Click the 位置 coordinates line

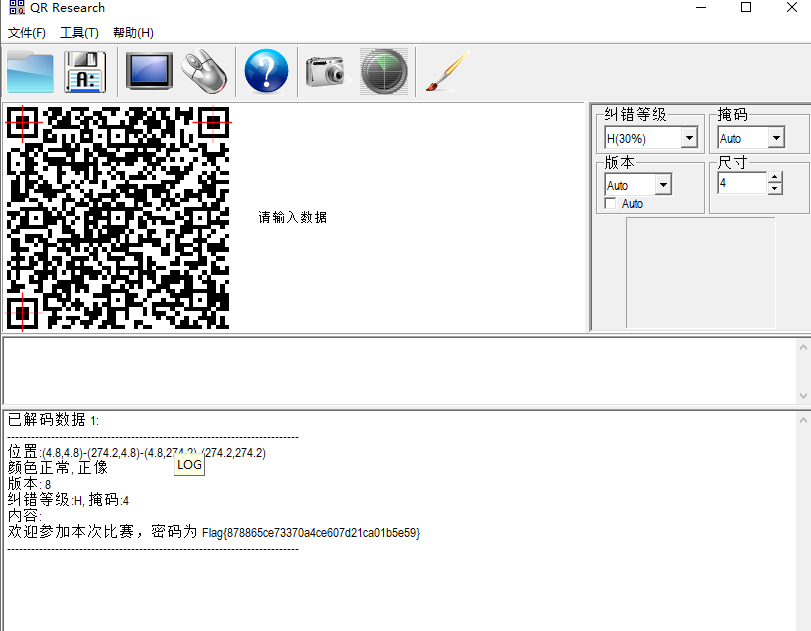click(137, 453)
